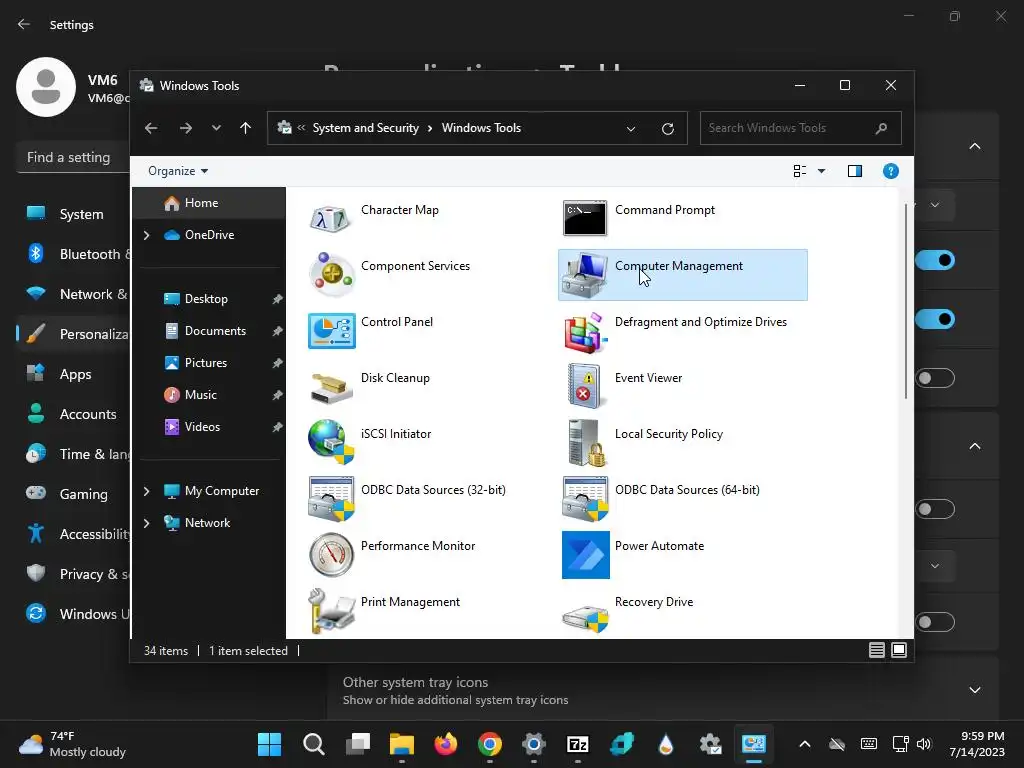Viewport: 1024px width, 768px height.
Task: Open Apps in Settings sidebar
Action: click(x=73, y=374)
